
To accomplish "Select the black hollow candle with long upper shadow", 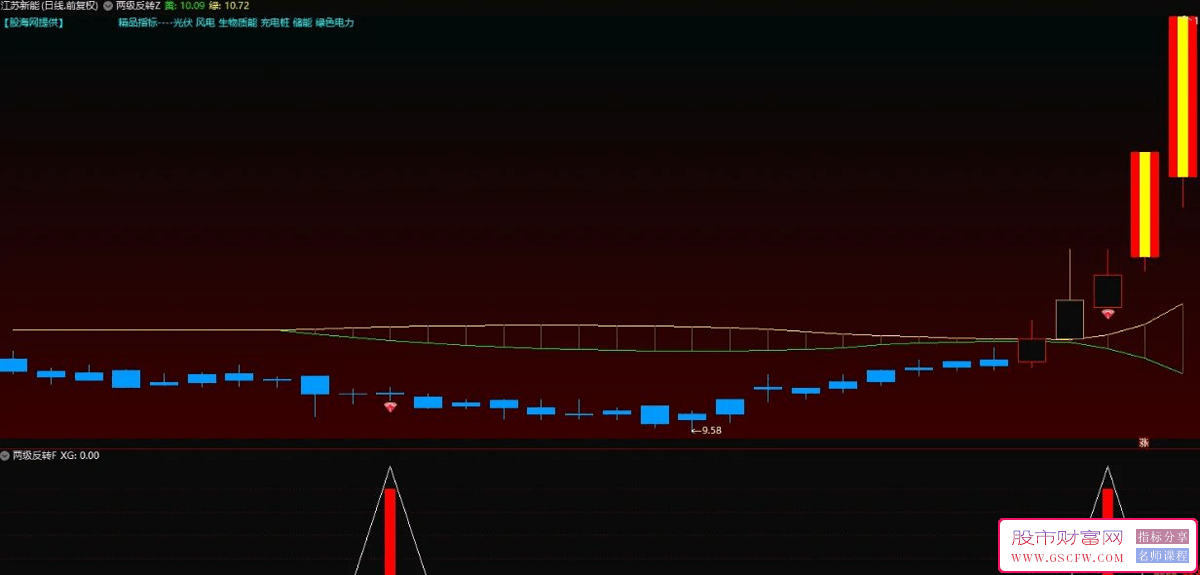I will (1070, 319).
